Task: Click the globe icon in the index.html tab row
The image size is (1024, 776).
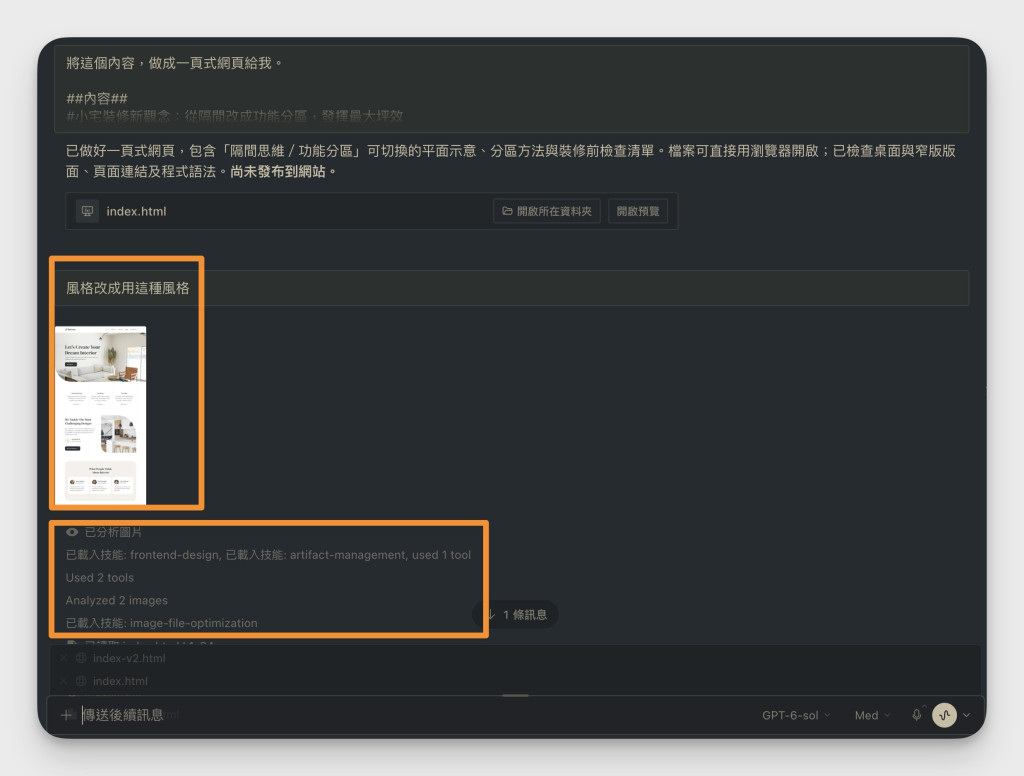Action: click(81, 681)
